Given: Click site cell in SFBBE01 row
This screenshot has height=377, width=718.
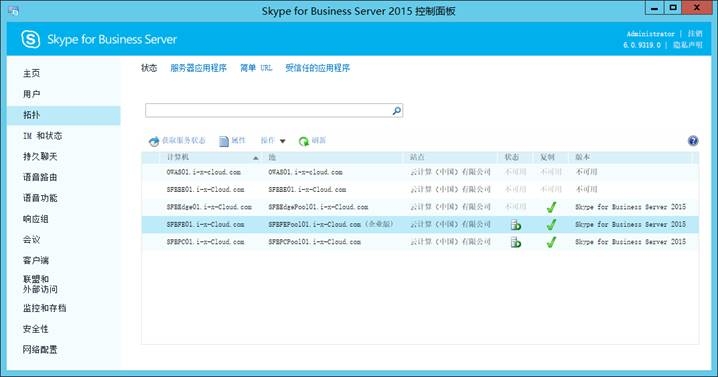Looking at the screenshot, I should pos(450,190).
